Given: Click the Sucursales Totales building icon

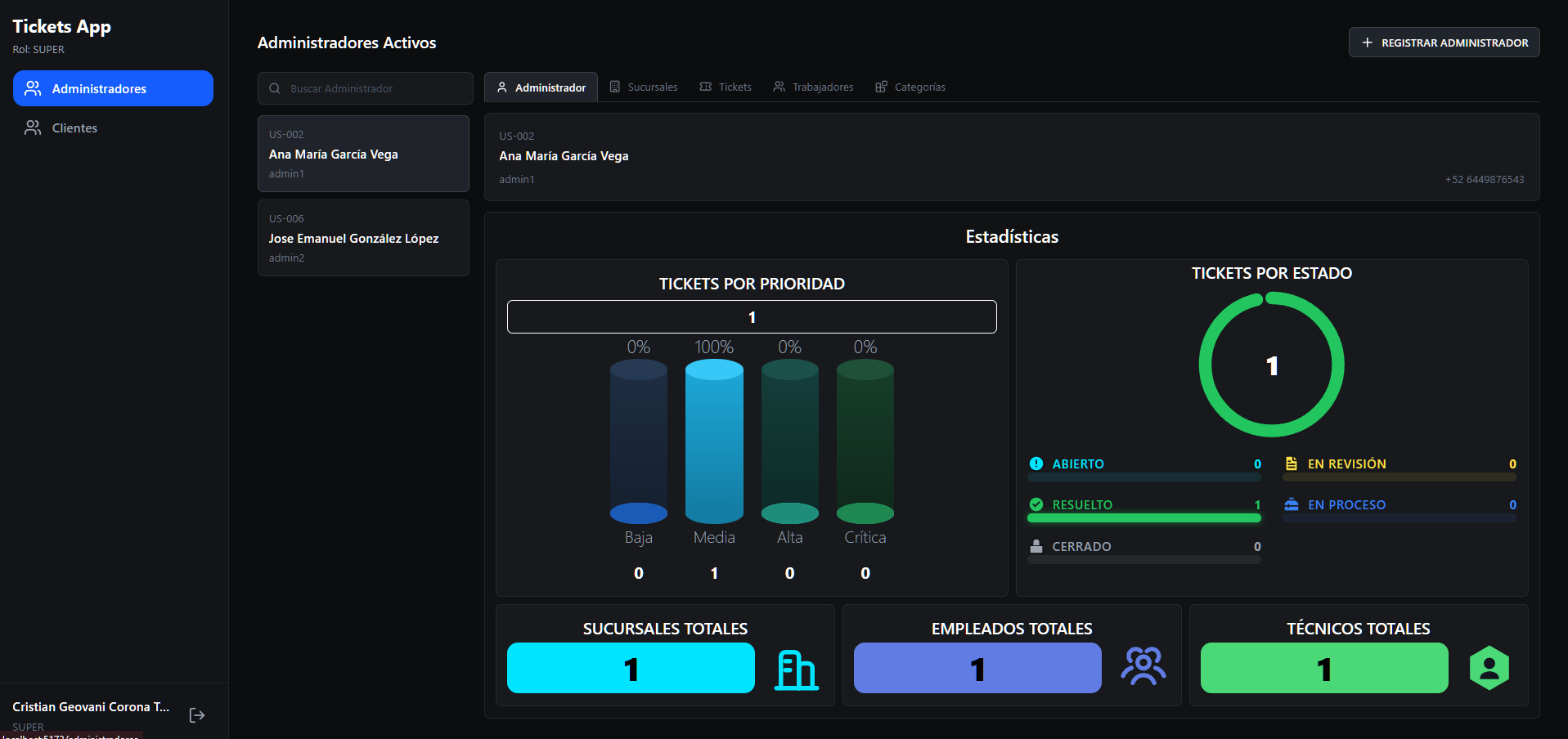Looking at the screenshot, I should (796, 670).
